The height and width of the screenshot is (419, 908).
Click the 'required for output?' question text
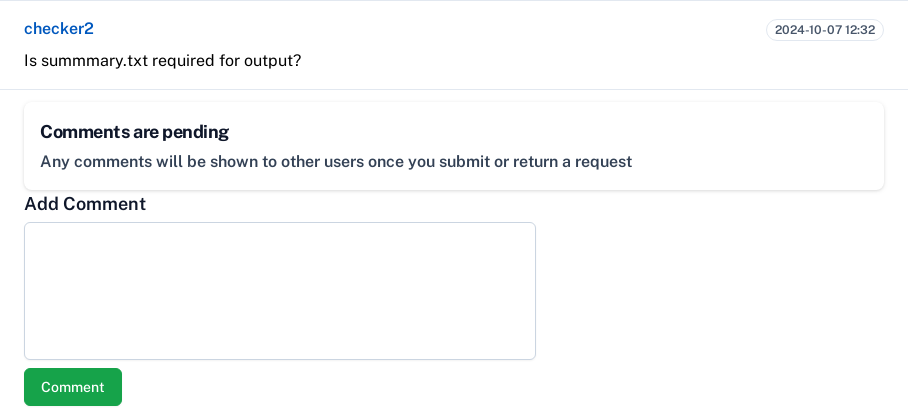[x=226, y=60]
